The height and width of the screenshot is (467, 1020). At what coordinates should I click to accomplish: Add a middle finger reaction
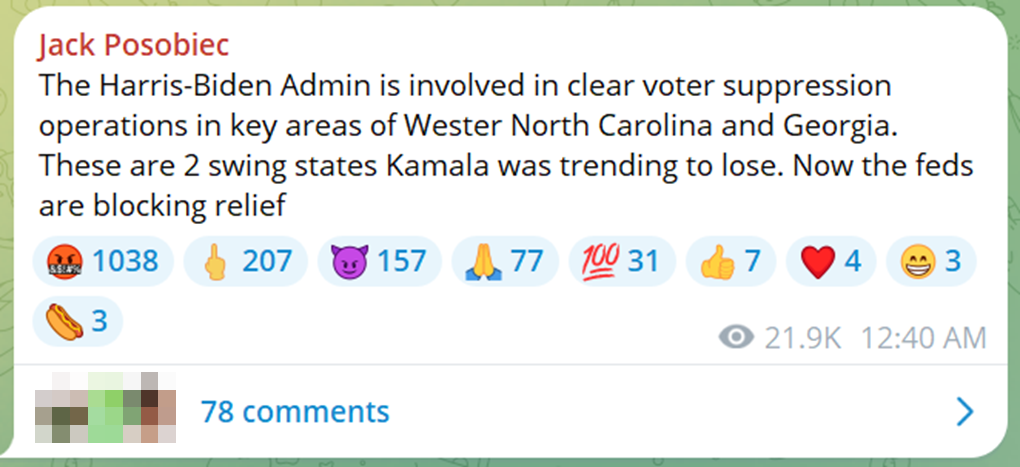[x=245, y=261]
